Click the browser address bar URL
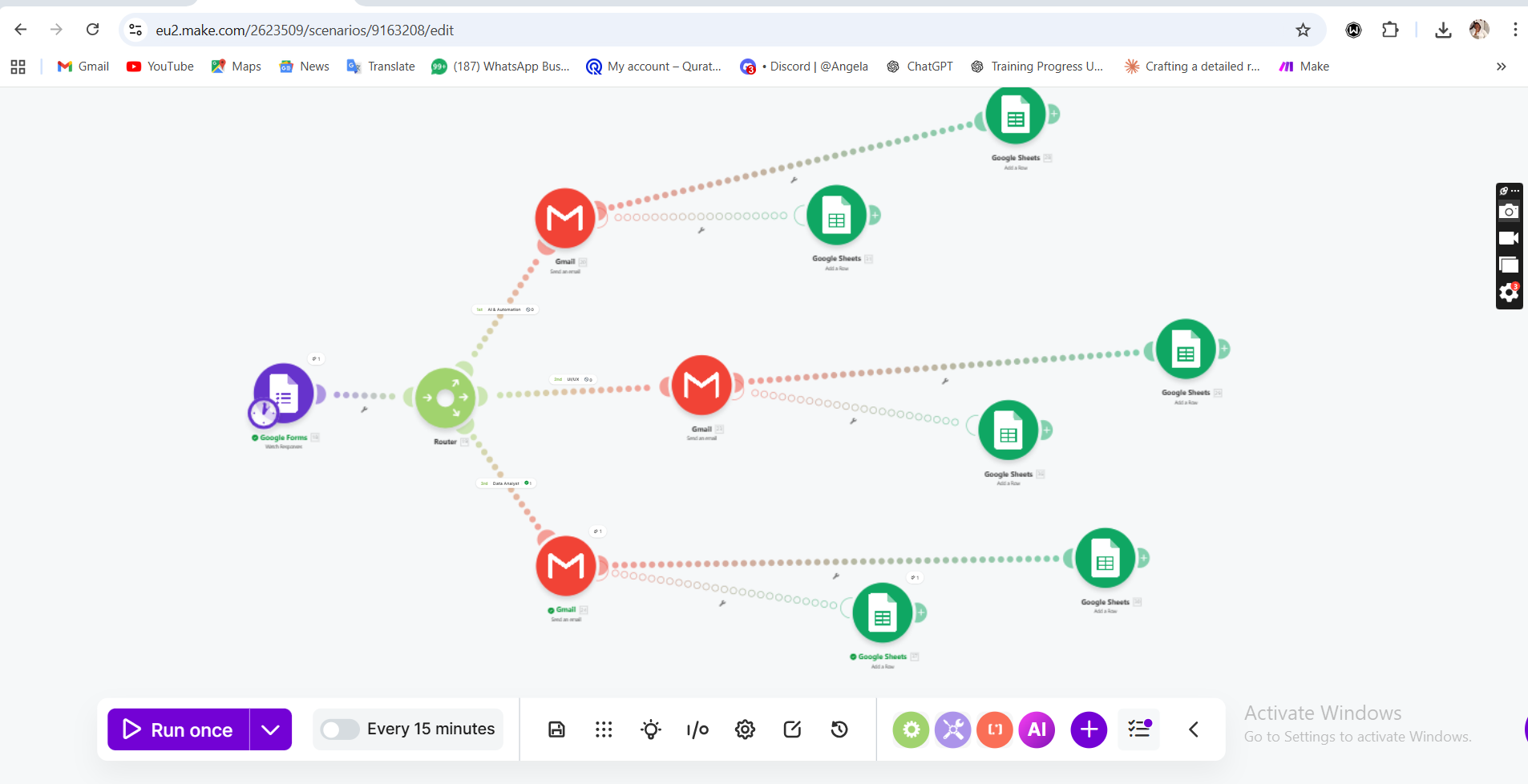 point(305,30)
